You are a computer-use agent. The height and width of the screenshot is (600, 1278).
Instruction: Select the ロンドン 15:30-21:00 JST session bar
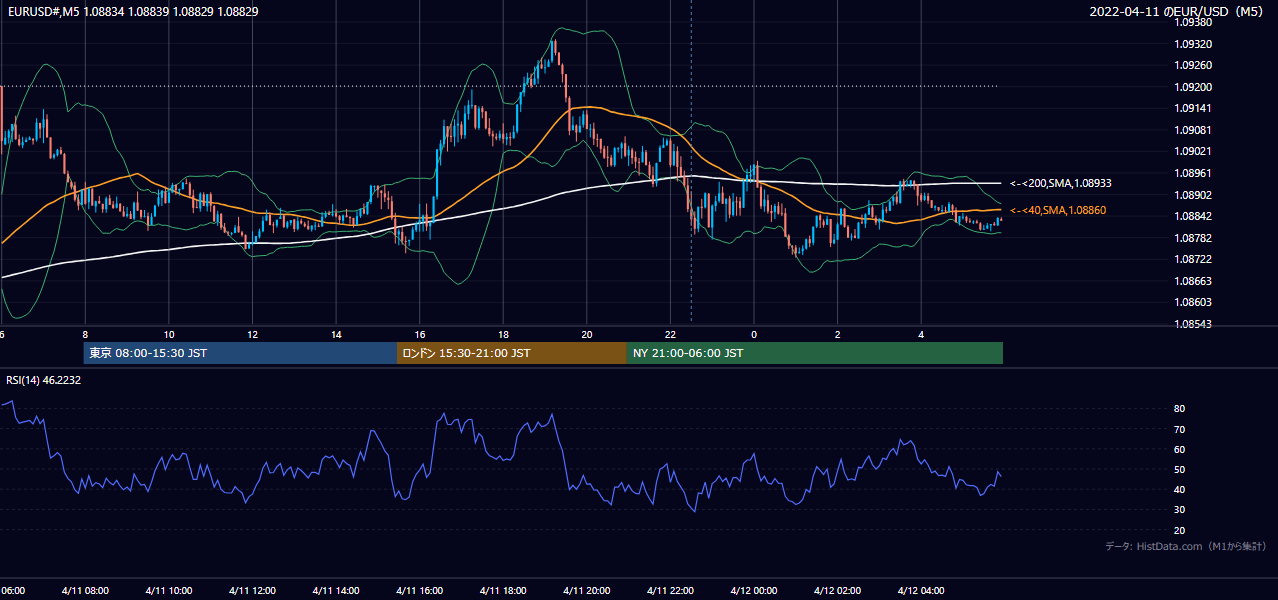pyautogui.click(x=512, y=353)
